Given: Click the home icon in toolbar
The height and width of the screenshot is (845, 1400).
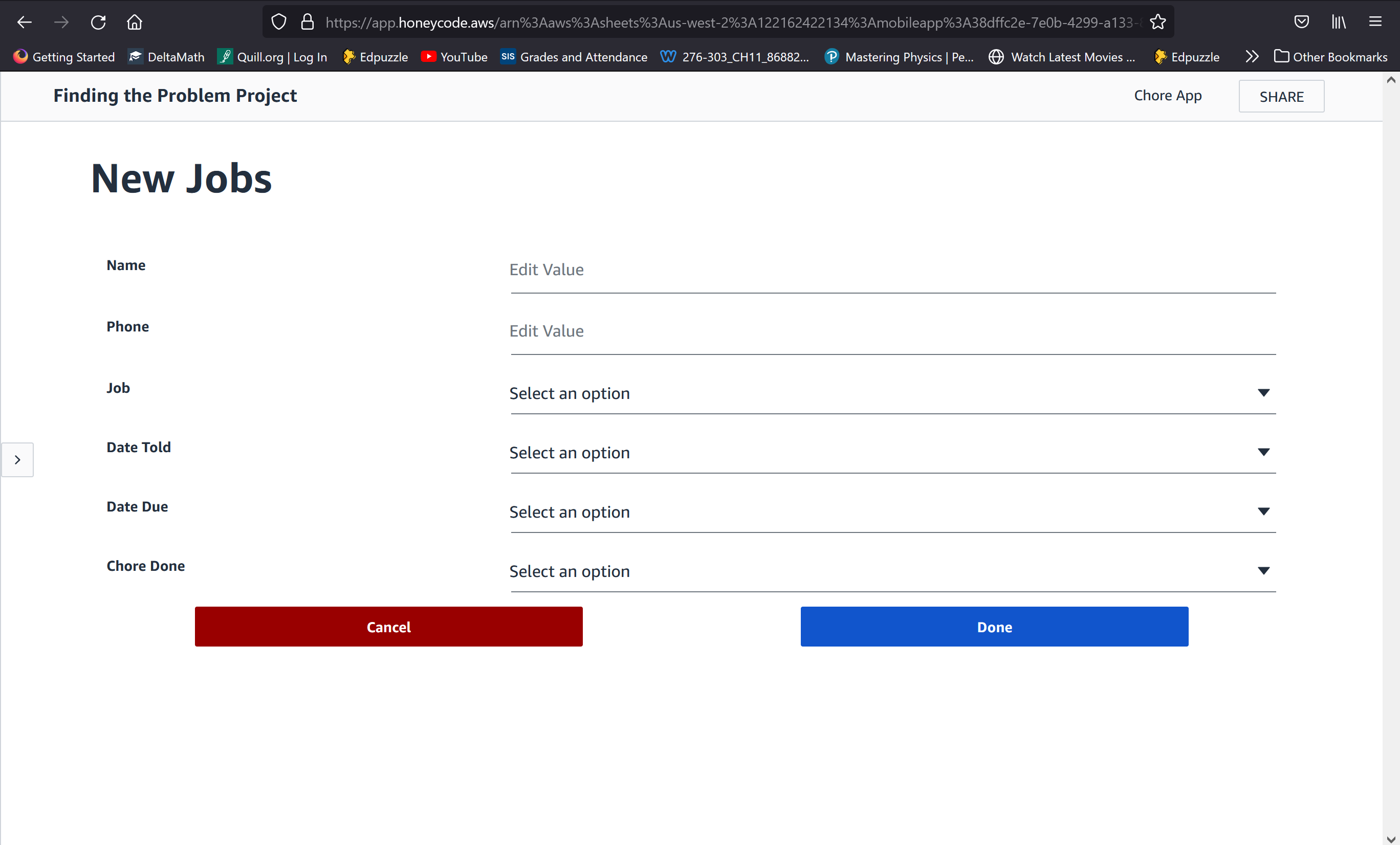Looking at the screenshot, I should click(x=135, y=22).
